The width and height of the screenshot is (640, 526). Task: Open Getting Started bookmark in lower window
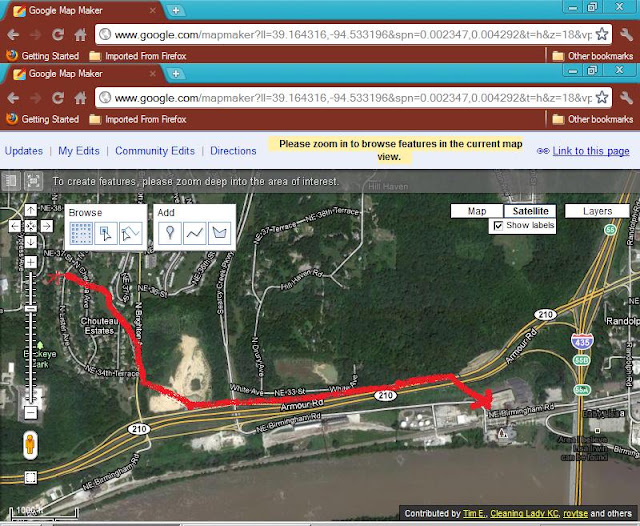tap(43, 119)
